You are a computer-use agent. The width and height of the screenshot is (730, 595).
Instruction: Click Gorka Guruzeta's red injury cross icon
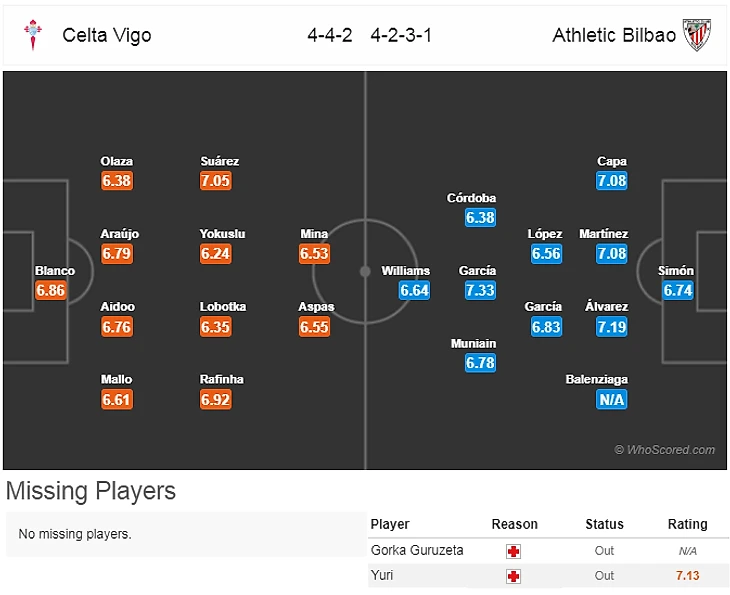514,551
